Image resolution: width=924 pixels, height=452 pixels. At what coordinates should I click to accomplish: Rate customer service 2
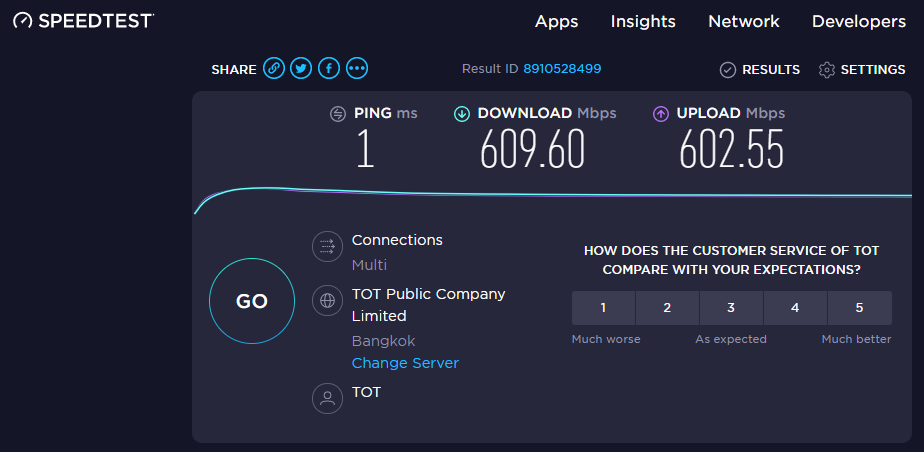667,308
